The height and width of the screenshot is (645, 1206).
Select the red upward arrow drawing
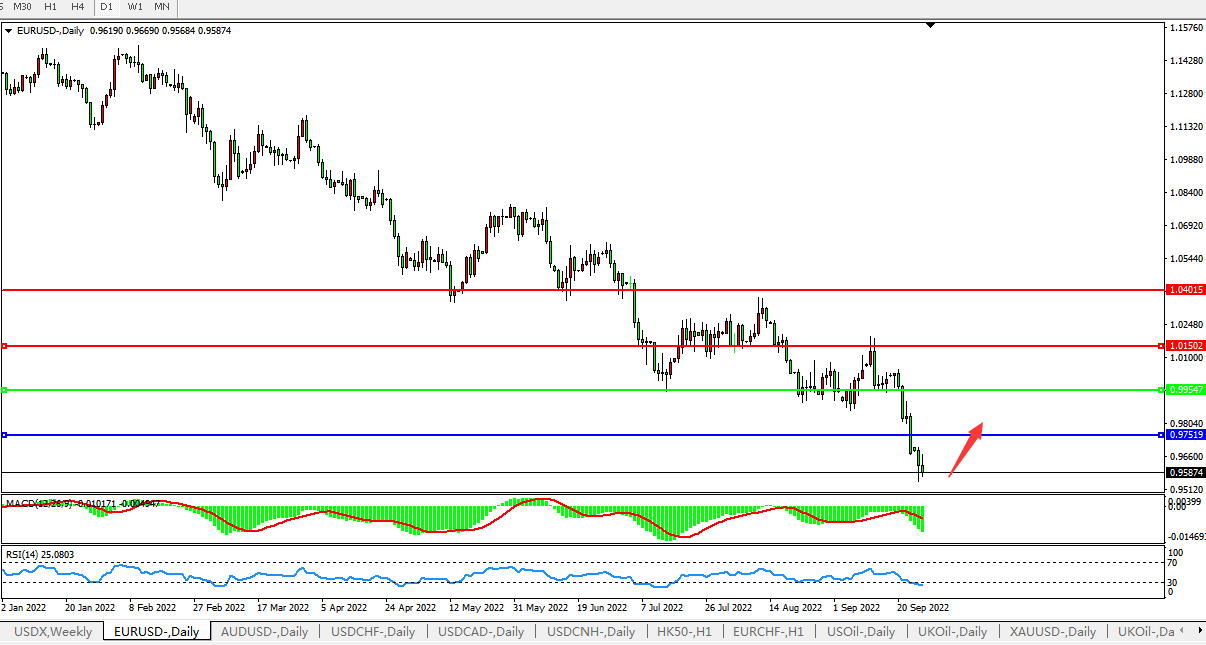click(x=965, y=449)
